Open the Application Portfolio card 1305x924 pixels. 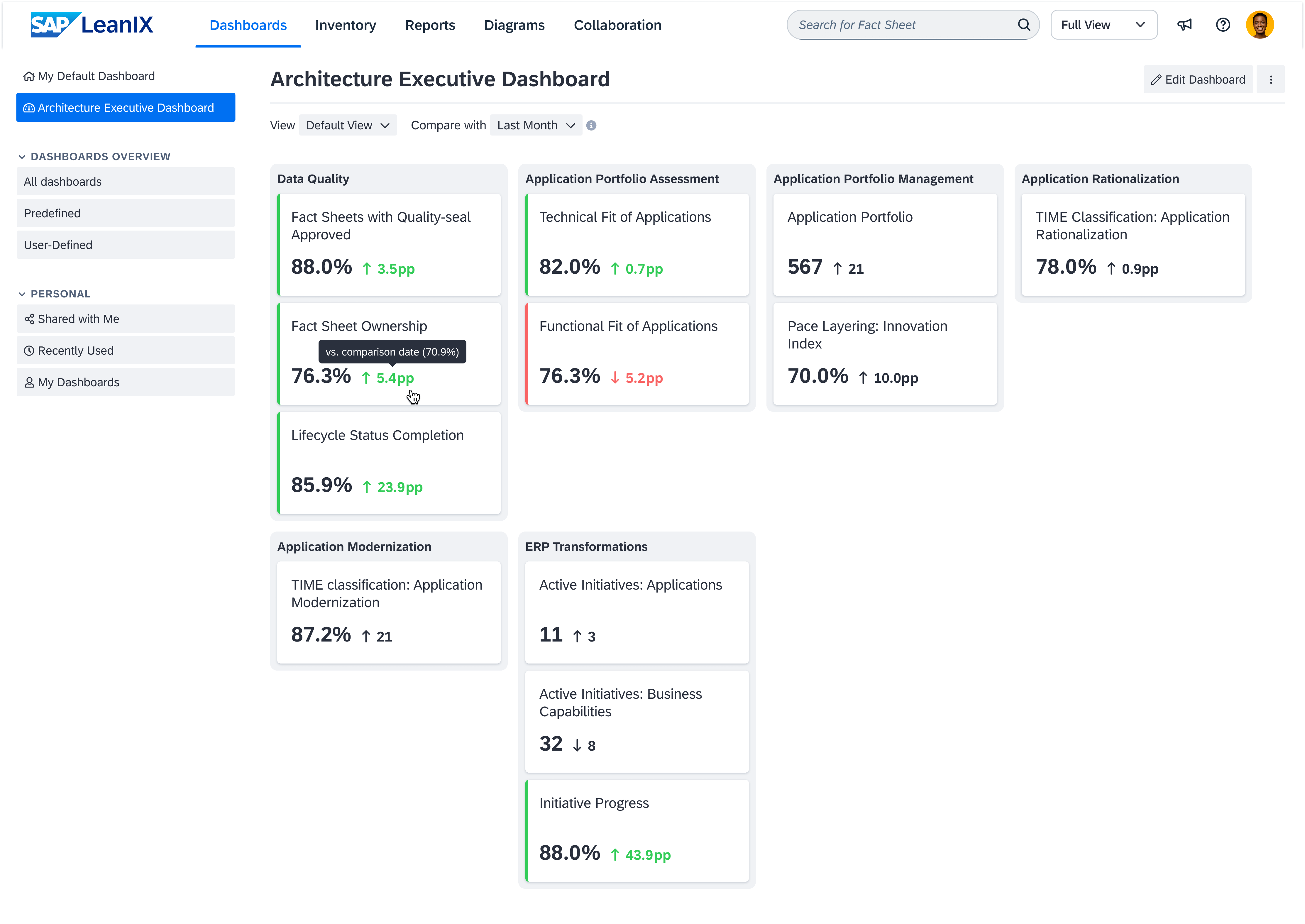point(885,245)
